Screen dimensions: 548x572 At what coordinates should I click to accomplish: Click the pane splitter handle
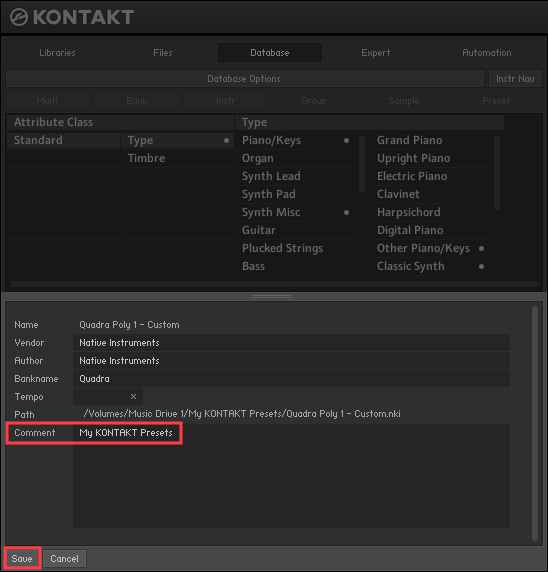click(x=271, y=296)
